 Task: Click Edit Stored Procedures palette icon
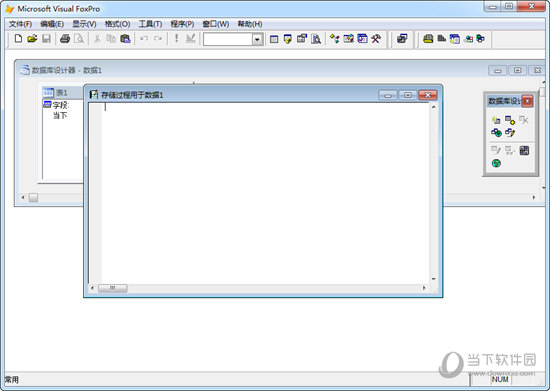coord(524,150)
